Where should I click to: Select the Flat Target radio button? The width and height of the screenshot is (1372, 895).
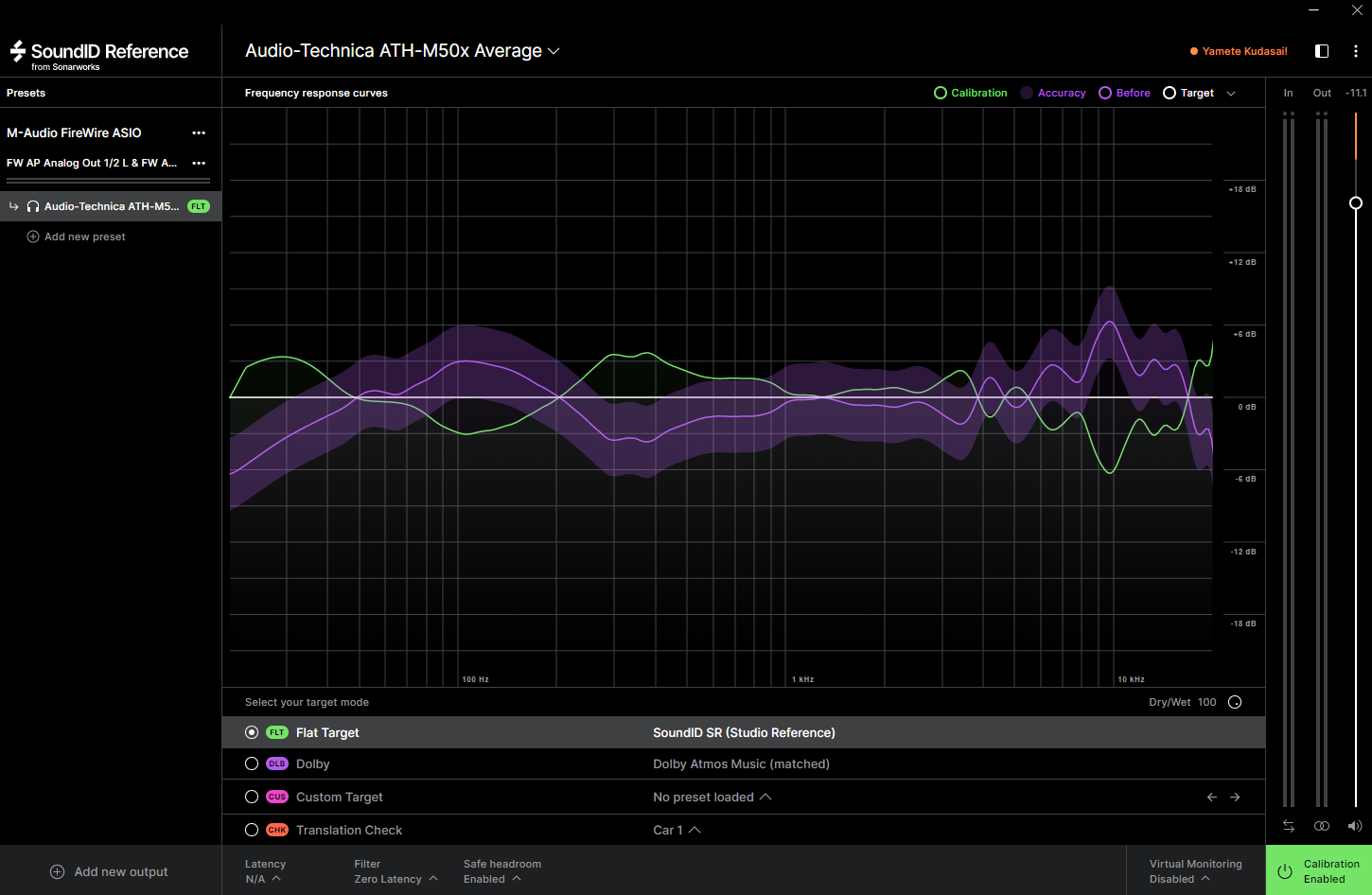(252, 732)
